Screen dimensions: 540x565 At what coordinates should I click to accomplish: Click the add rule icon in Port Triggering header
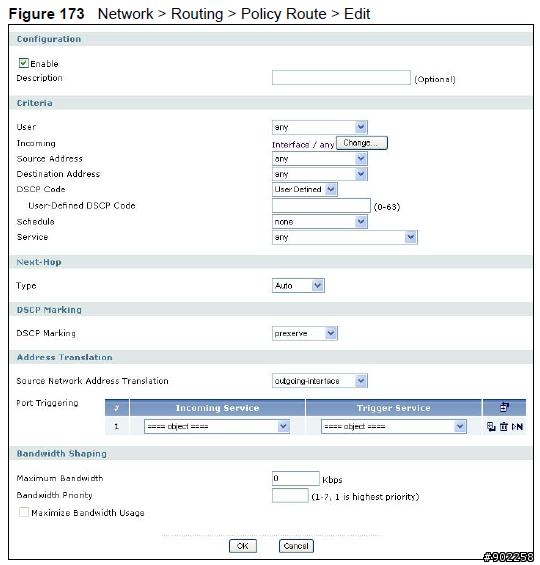(504, 407)
